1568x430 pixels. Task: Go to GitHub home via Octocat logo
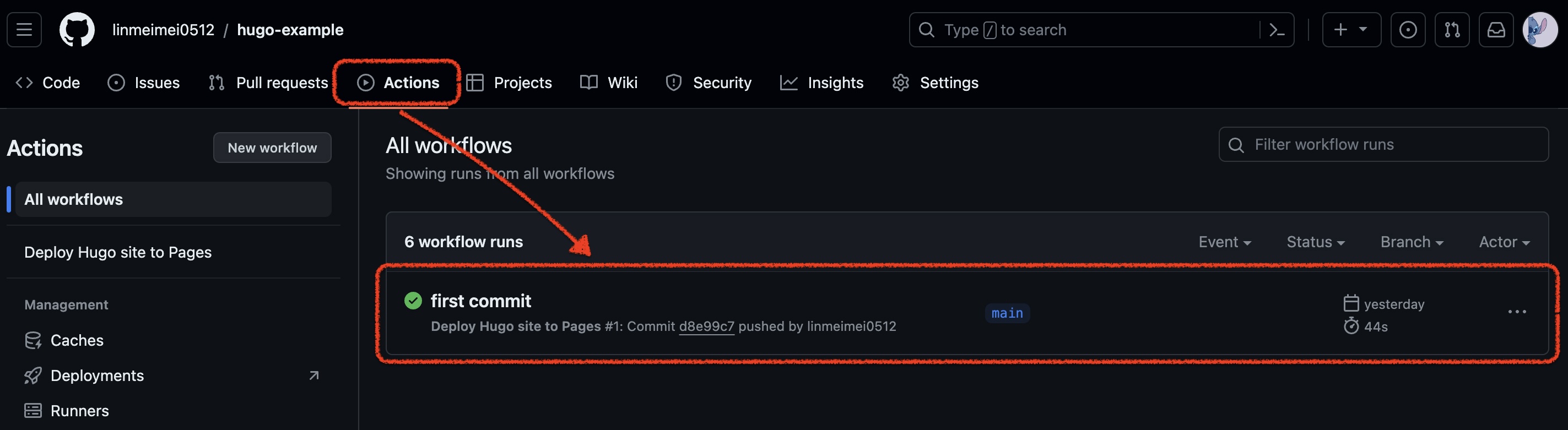tap(77, 30)
